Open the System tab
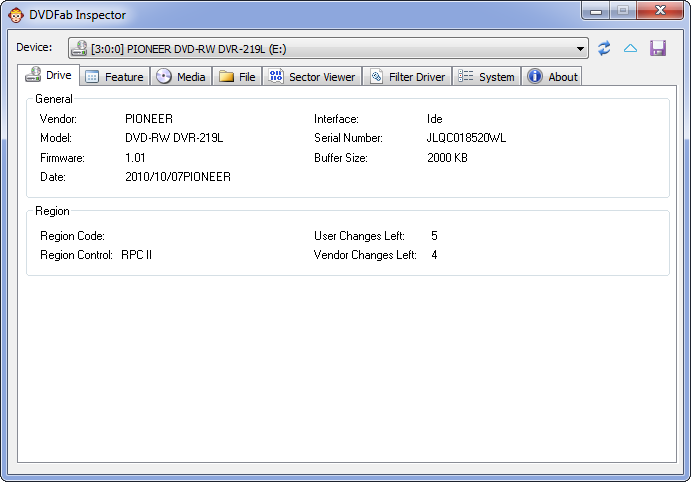The width and height of the screenshot is (691, 482). tap(487, 77)
